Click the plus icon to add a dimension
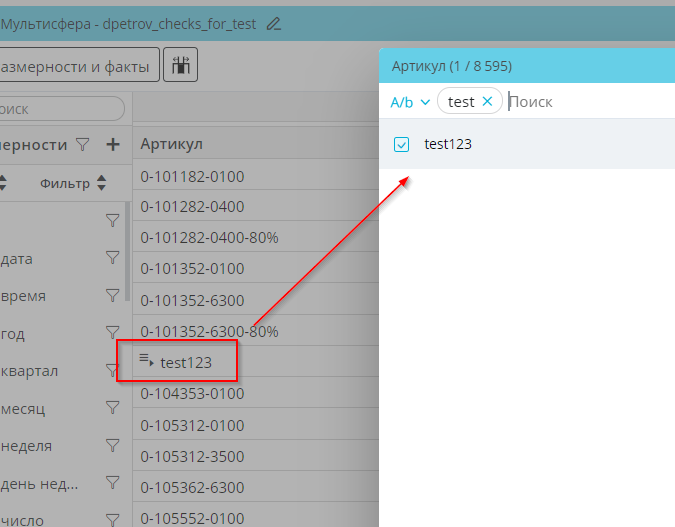 point(113,145)
